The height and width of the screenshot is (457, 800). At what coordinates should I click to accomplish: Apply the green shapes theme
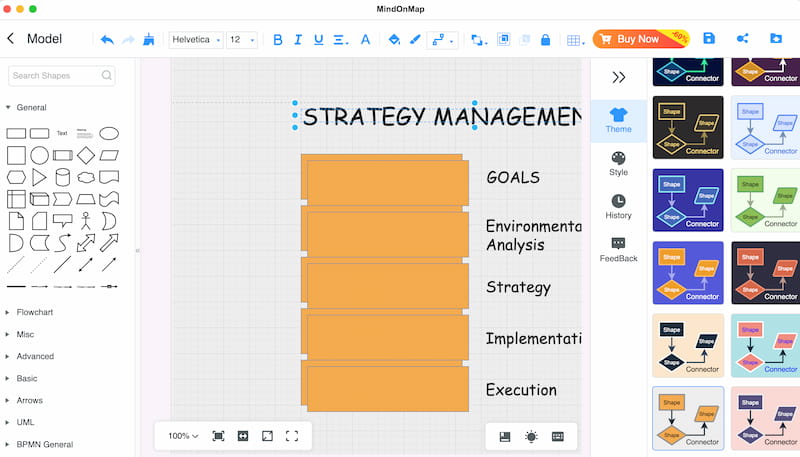click(x=765, y=200)
